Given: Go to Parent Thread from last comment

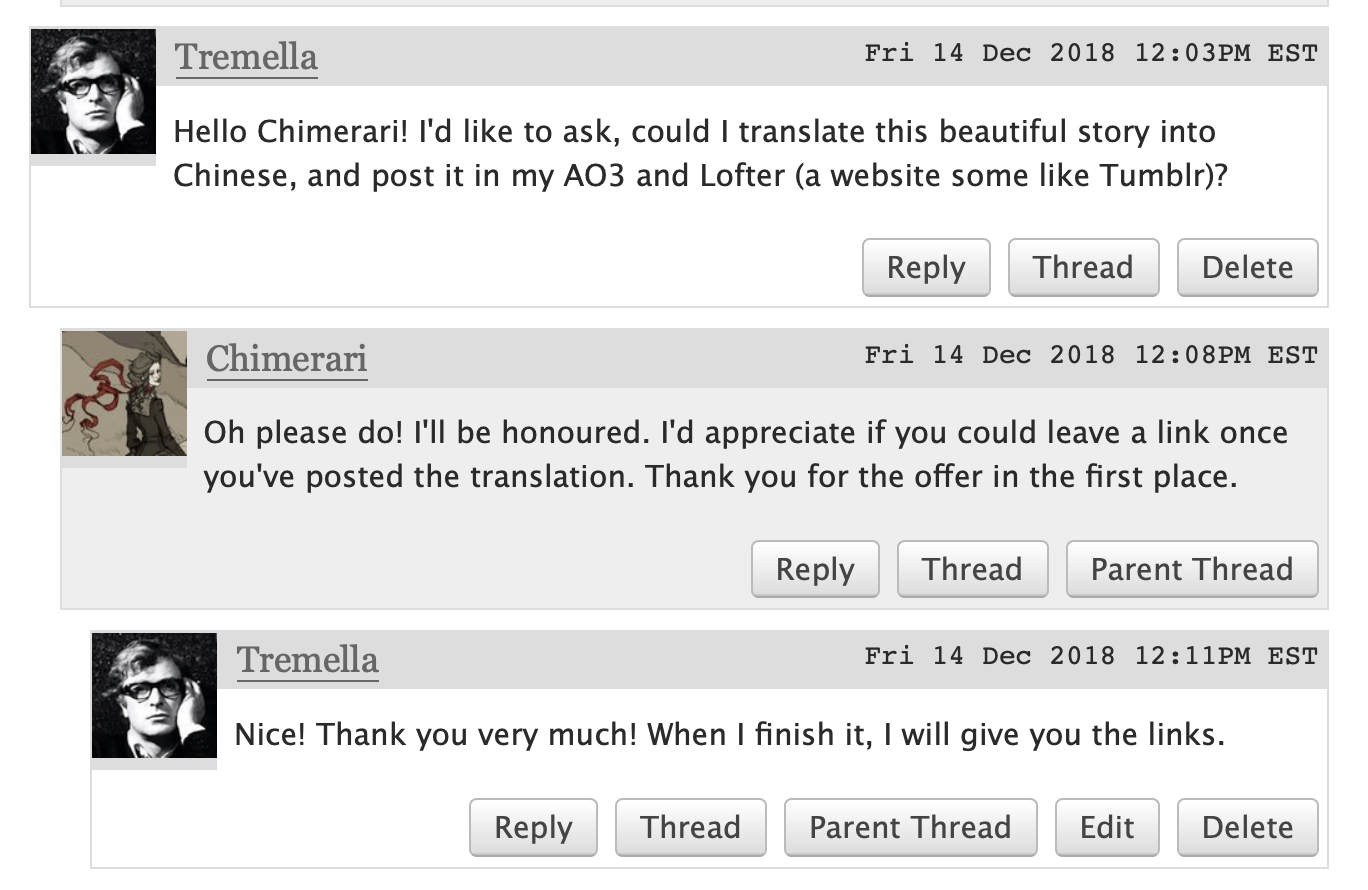Looking at the screenshot, I should (x=910, y=827).
